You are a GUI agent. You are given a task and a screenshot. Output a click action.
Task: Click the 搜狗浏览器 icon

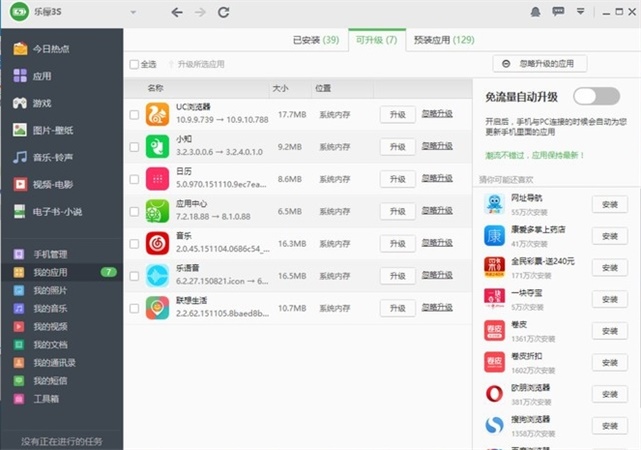coord(494,425)
